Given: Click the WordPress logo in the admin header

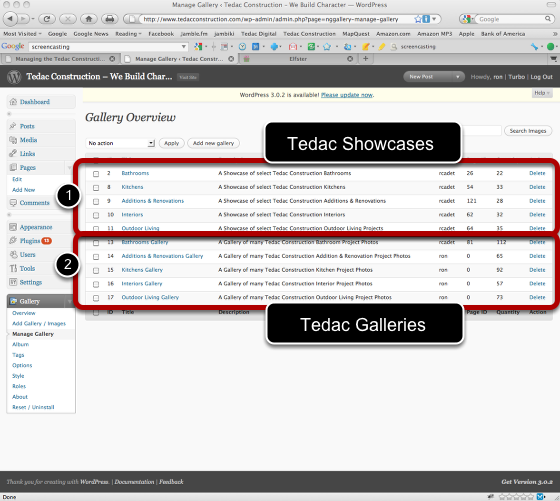Looking at the screenshot, I should 14,77.
